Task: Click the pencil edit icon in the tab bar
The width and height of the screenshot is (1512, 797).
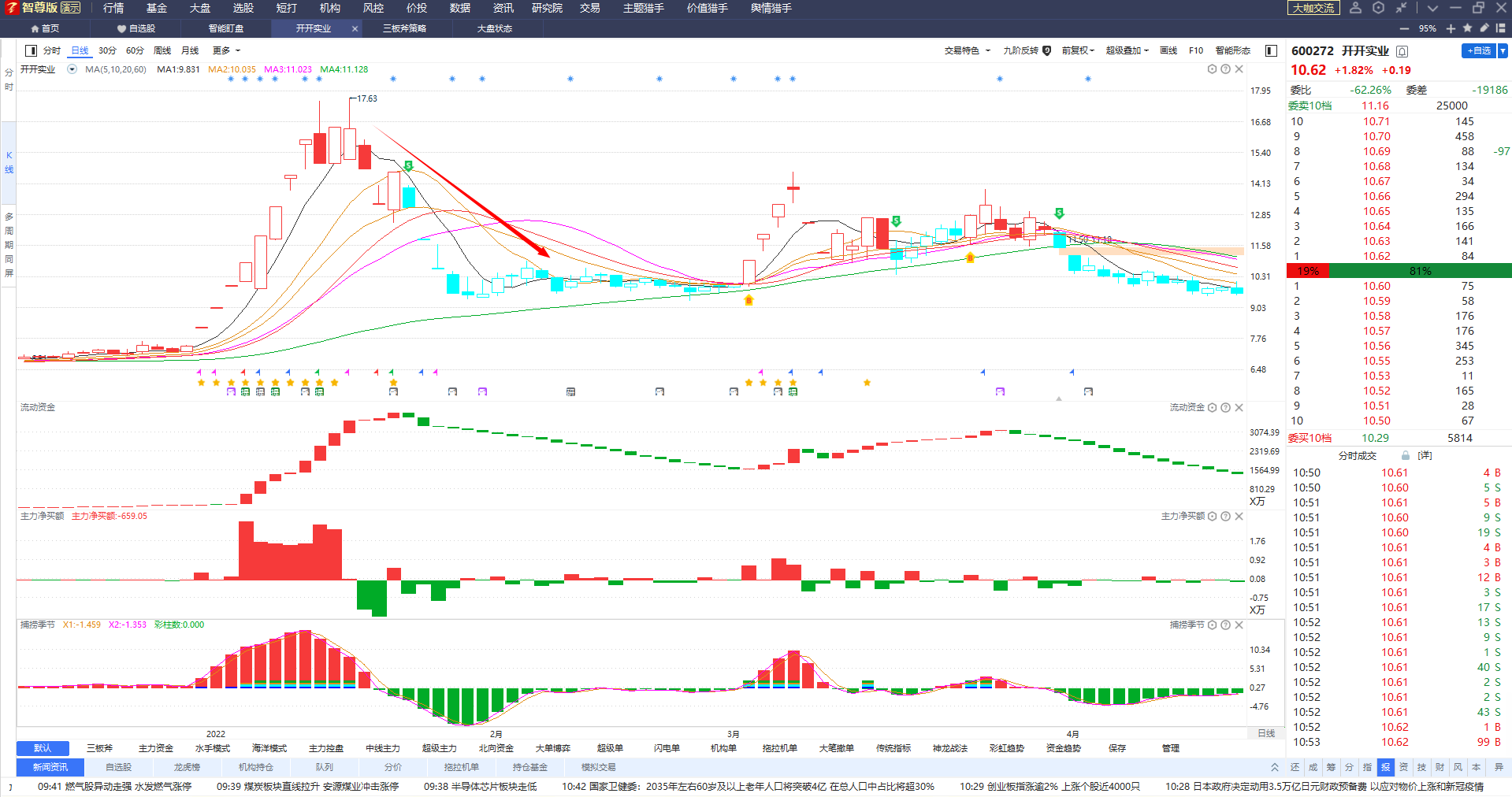Action: 1484,28
